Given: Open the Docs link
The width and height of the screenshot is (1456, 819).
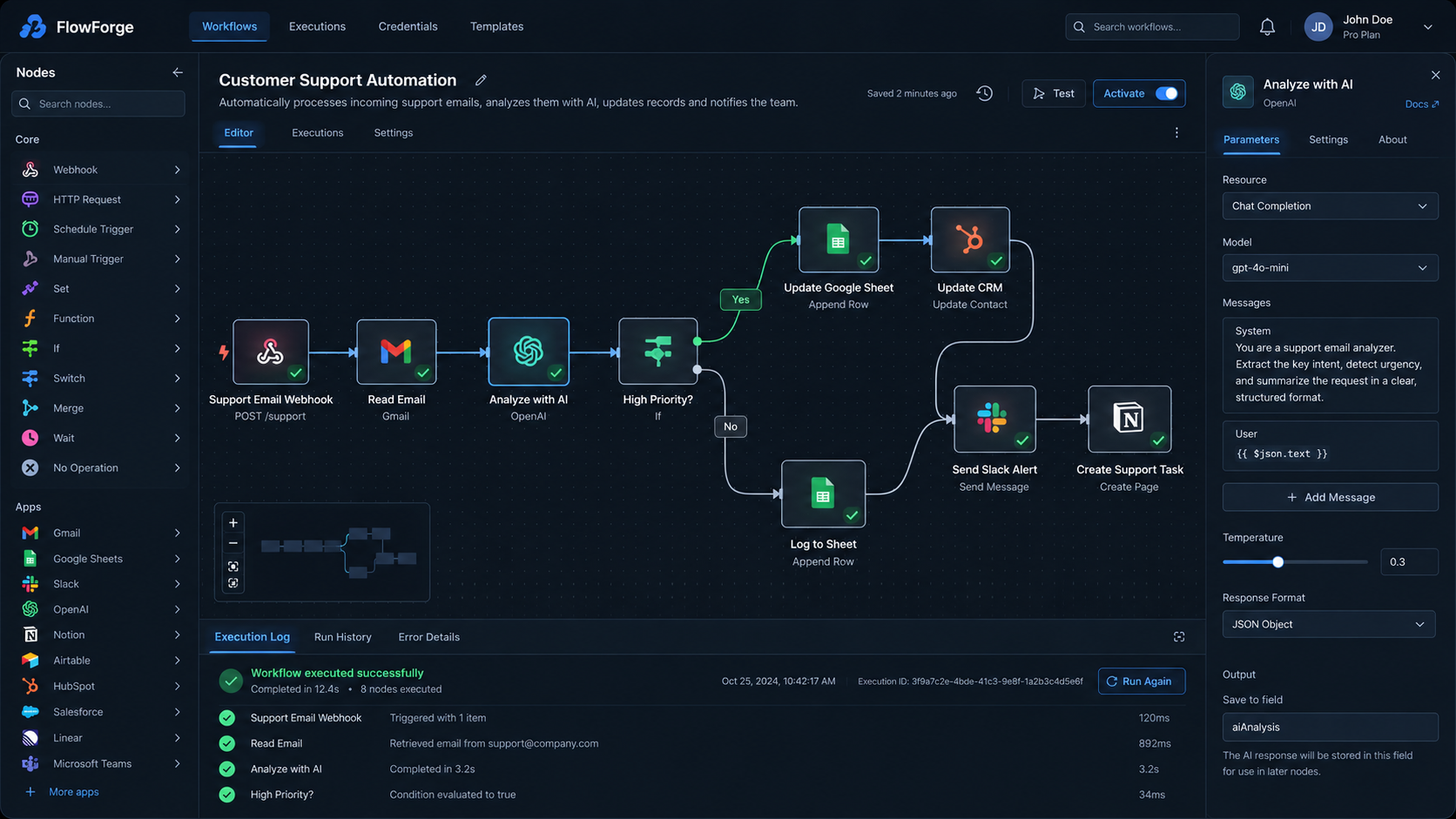Looking at the screenshot, I should pos(1422,104).
